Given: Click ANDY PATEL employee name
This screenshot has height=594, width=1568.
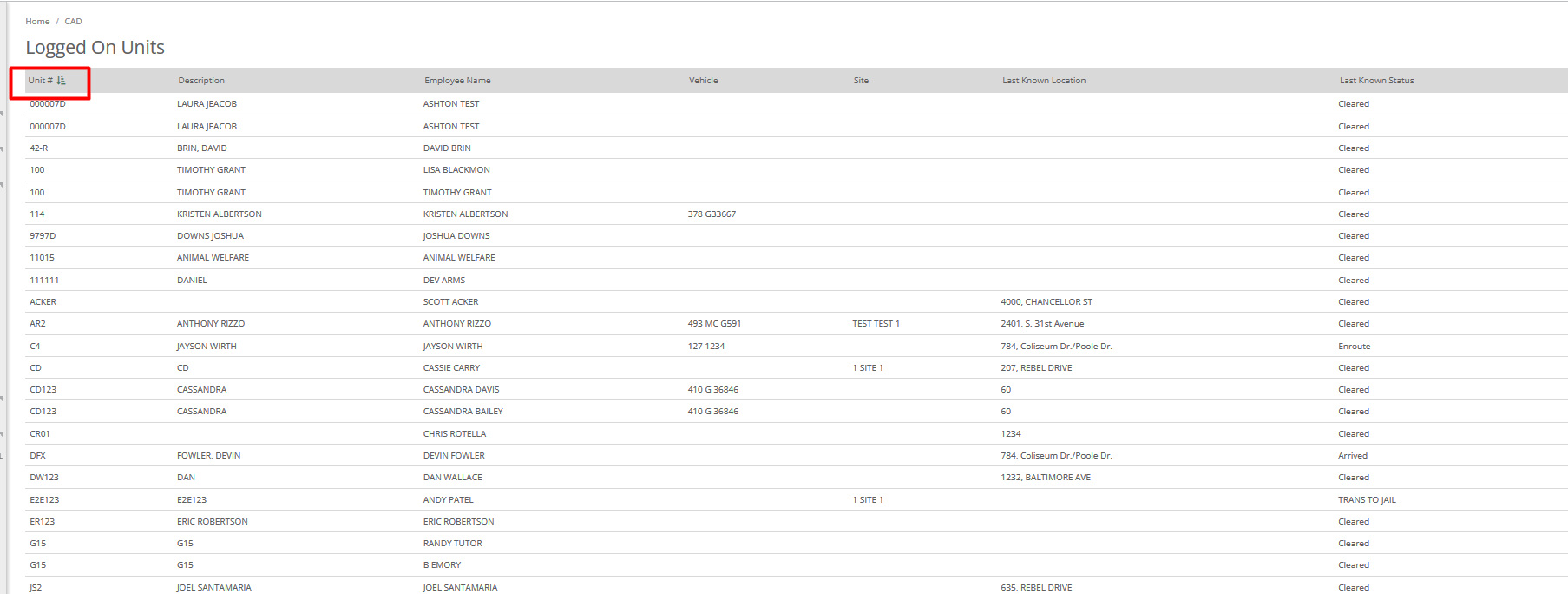Looking at the screenshot, I should click(x=449, y=499).
